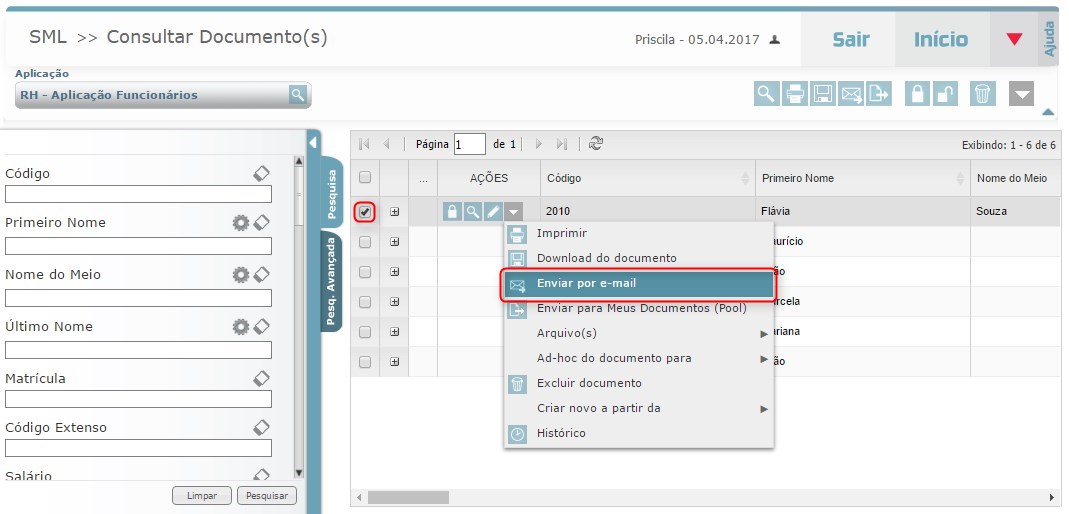Check the last row's checkbox in grid
Screen dimensions: 1069x514
point(365,361)
